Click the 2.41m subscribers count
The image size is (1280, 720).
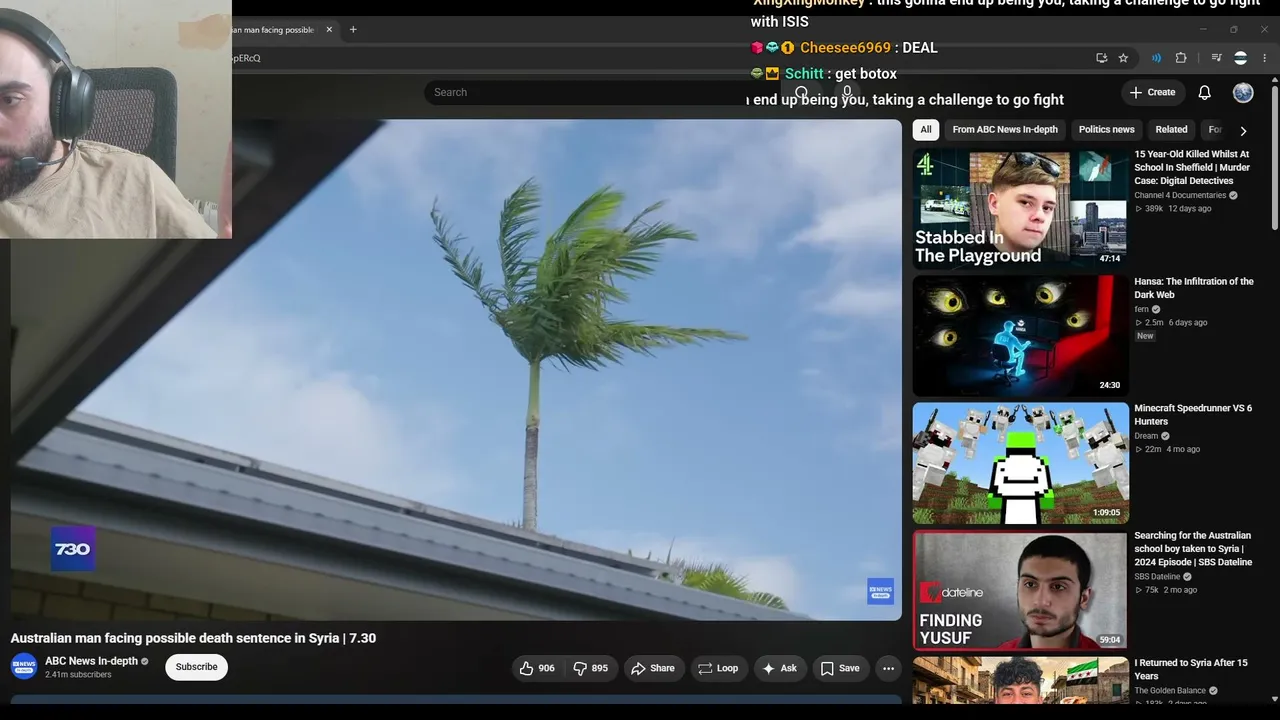click(x=78, y=675)
